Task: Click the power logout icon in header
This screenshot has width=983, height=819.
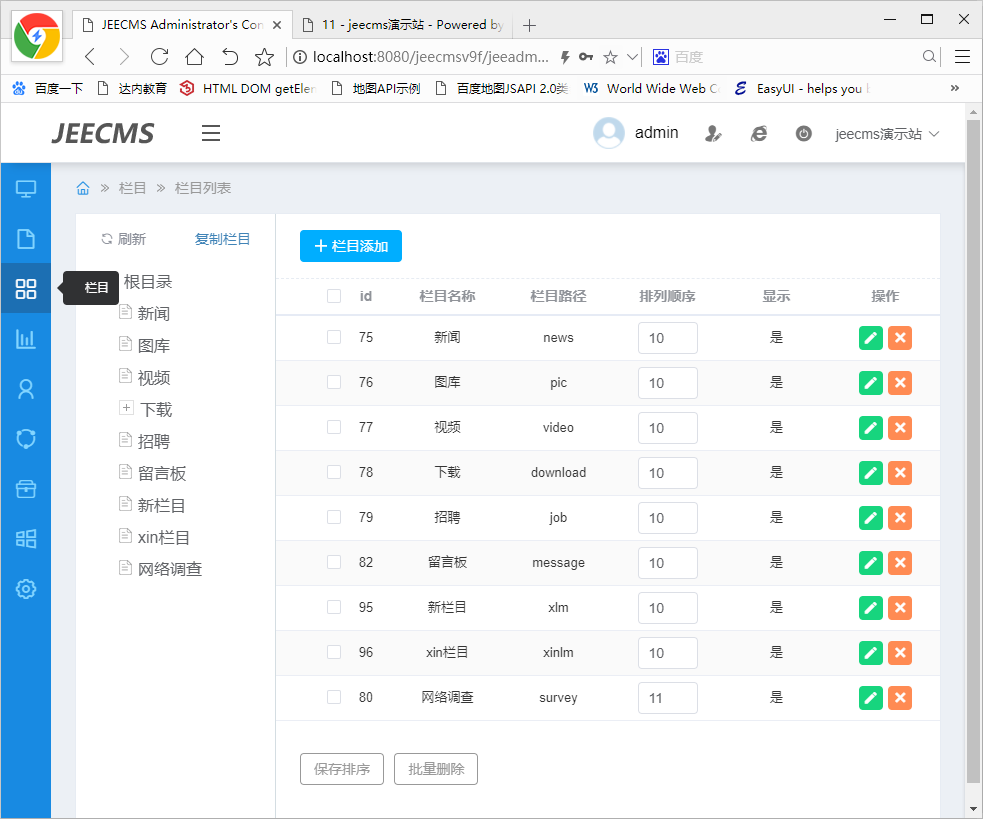Action: point(803,133)
